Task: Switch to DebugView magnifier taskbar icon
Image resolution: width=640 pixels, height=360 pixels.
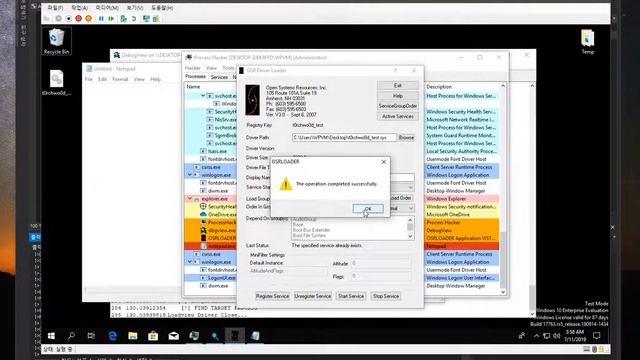Action: 215,336
